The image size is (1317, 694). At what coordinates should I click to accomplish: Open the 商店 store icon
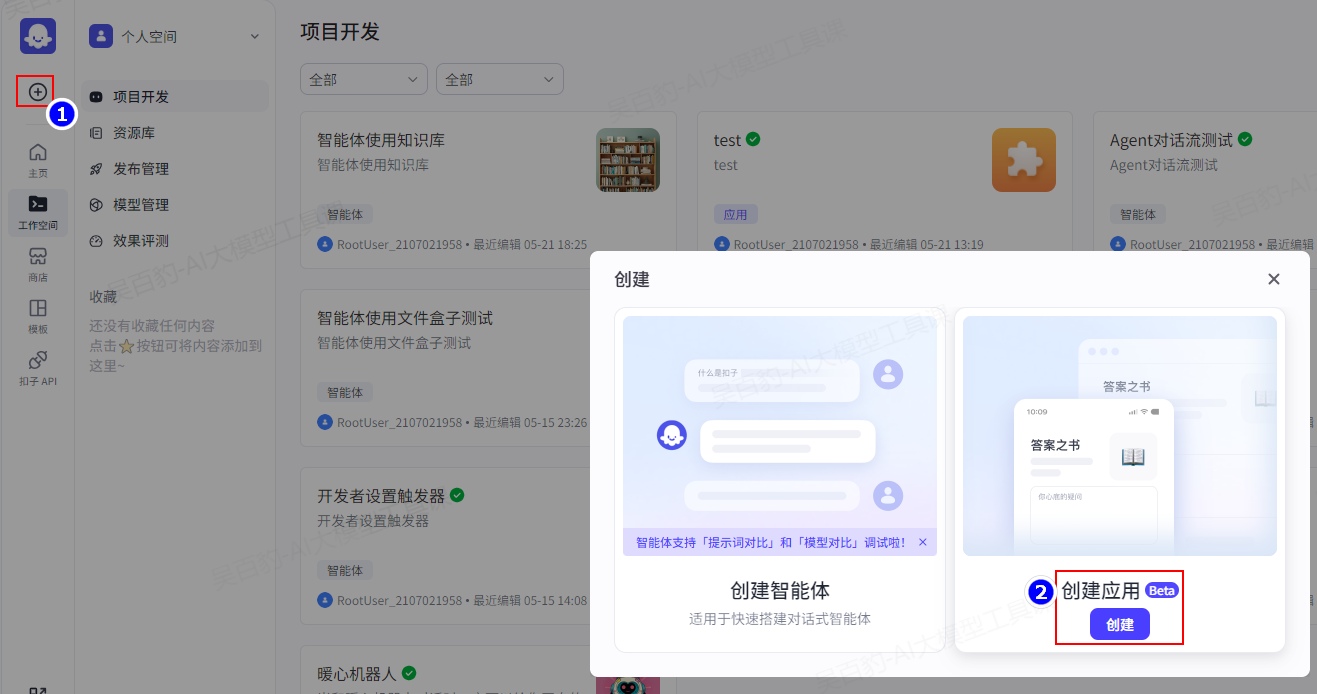click(38, 263)
